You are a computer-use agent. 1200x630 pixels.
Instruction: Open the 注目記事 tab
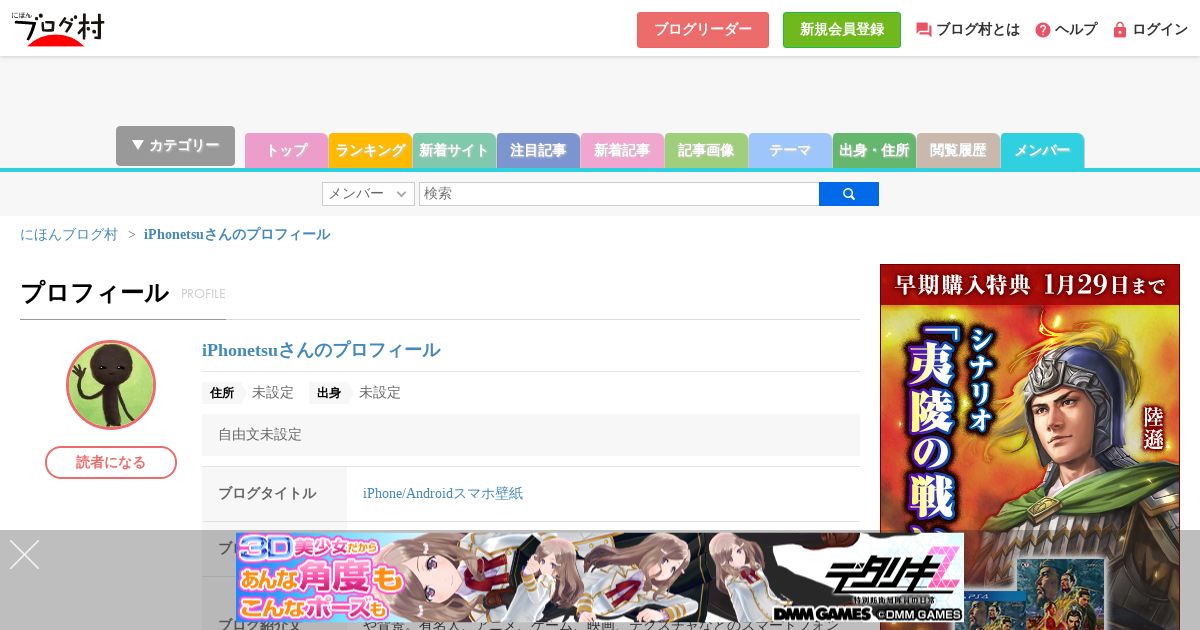pos(538,151)
